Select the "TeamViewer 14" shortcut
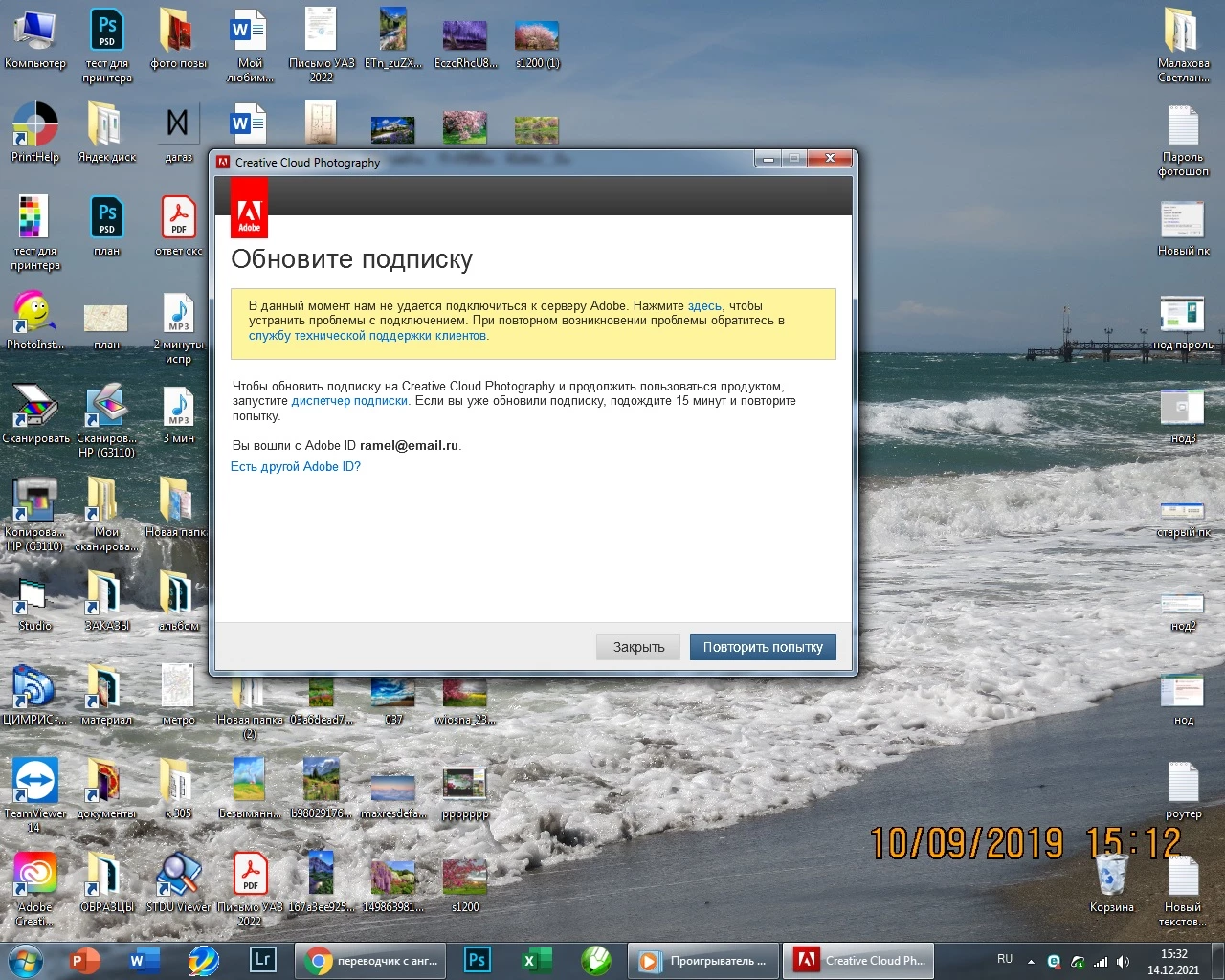This screenshot has height=980, width=1225. (x=35, y=796)
